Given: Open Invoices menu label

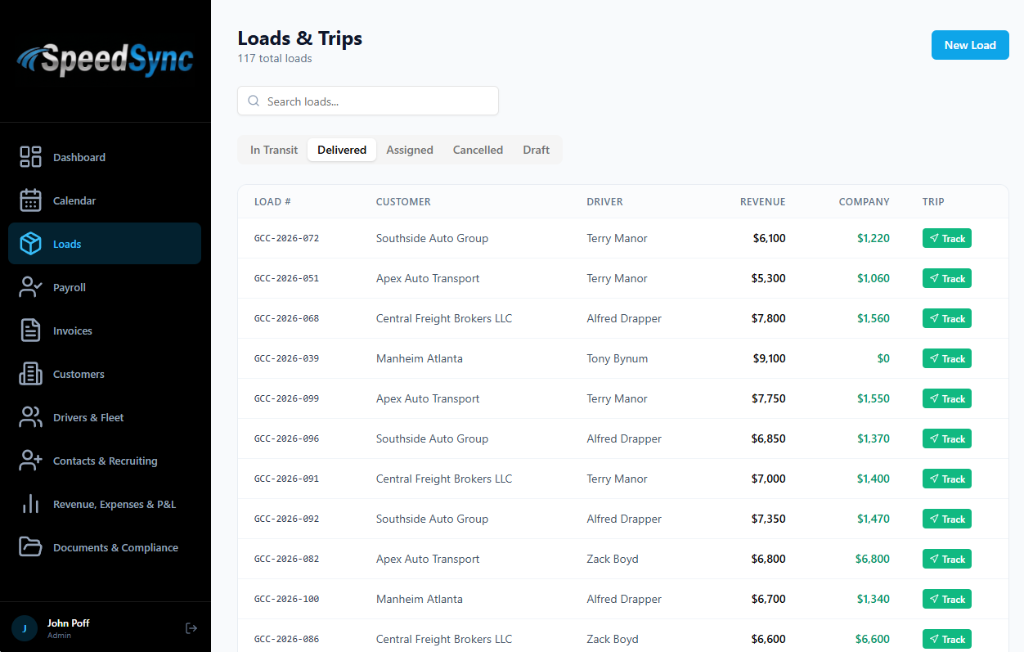Looking at the screenshot, I should click(x=72, y=331).
